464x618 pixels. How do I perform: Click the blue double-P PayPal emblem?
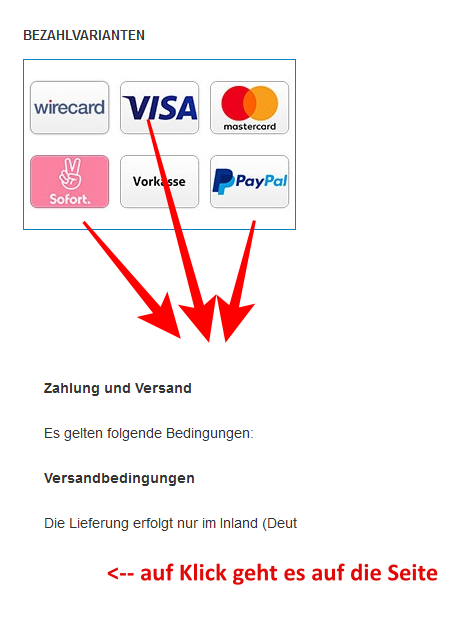click(x=223, y=181)
